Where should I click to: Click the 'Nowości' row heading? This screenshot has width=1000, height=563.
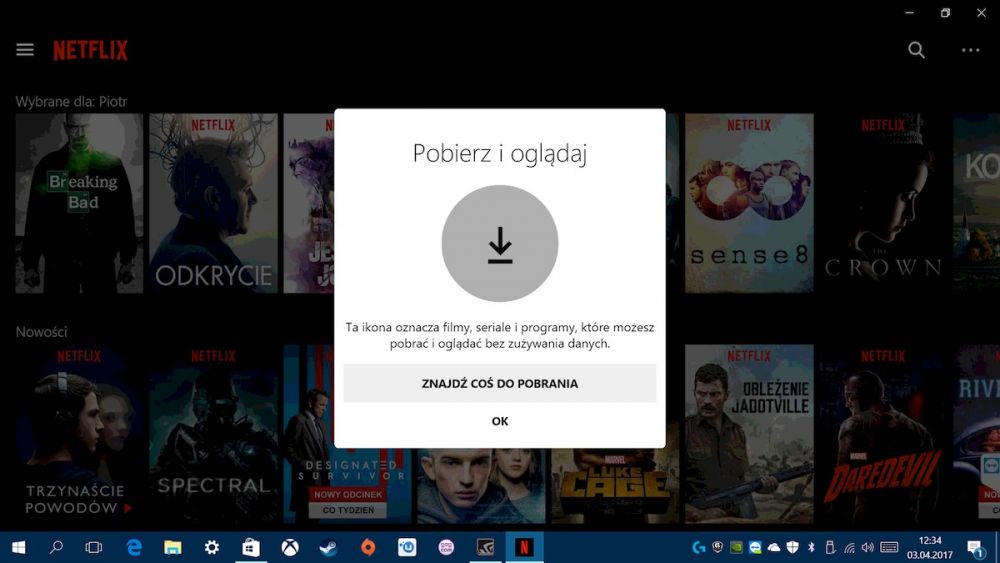tap(41, 332)
